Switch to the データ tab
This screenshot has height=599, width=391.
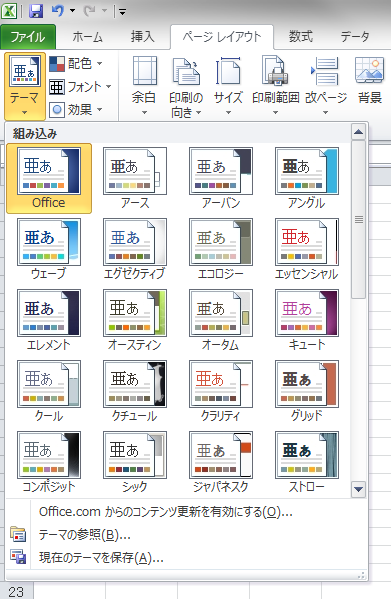coord(355,37)
